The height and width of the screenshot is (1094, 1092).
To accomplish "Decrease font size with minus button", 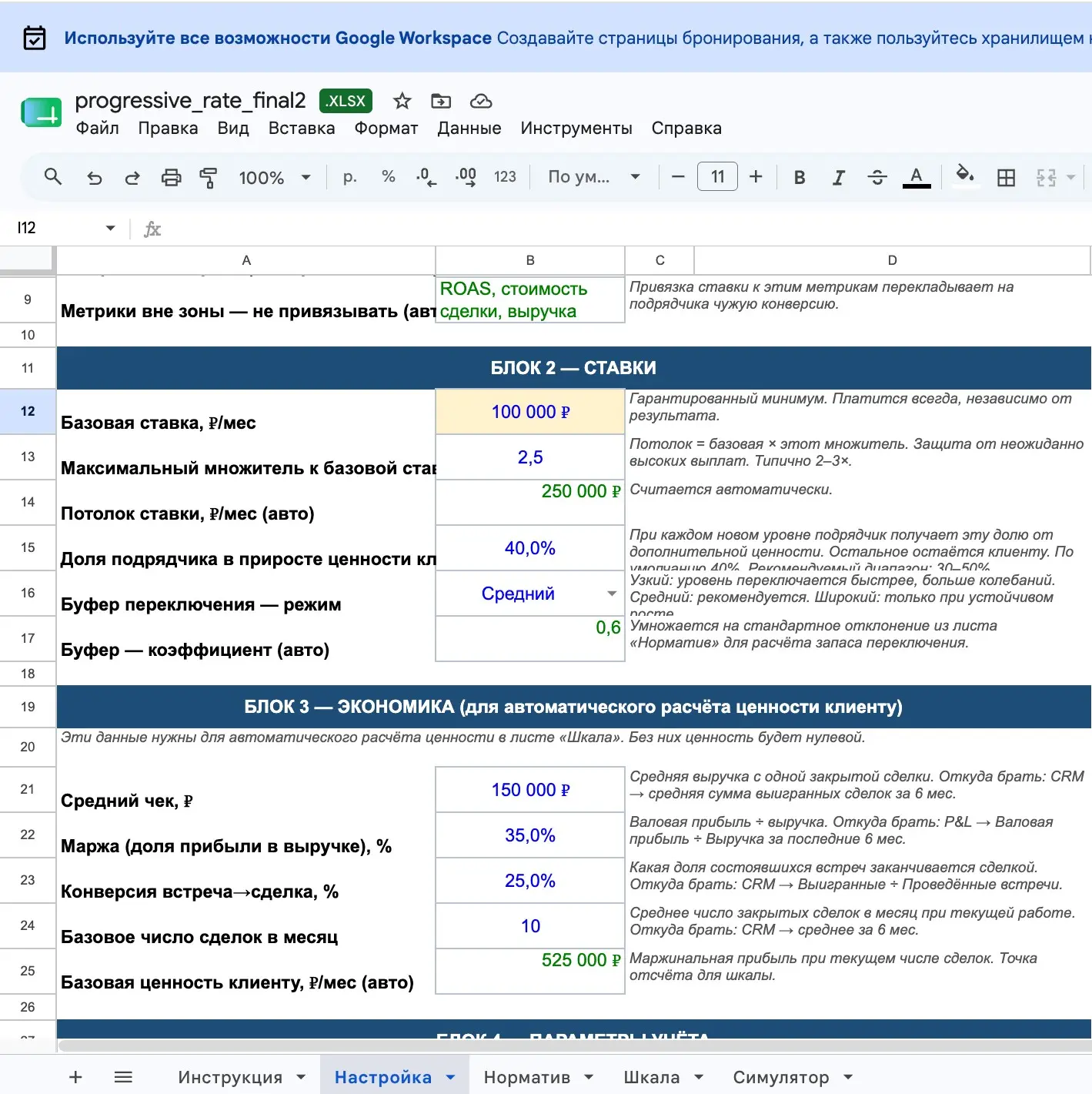I will (x=678, y=177).
